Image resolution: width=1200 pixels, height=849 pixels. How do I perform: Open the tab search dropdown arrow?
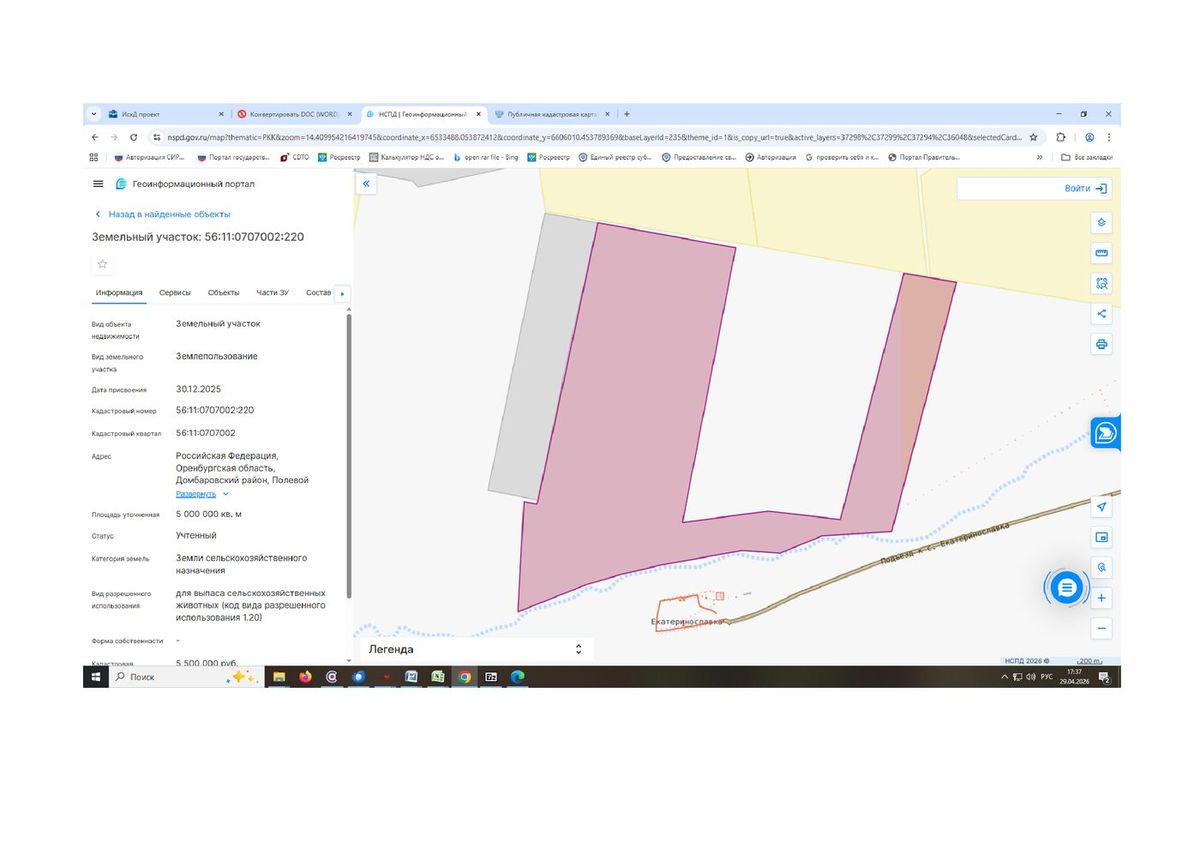94,114
